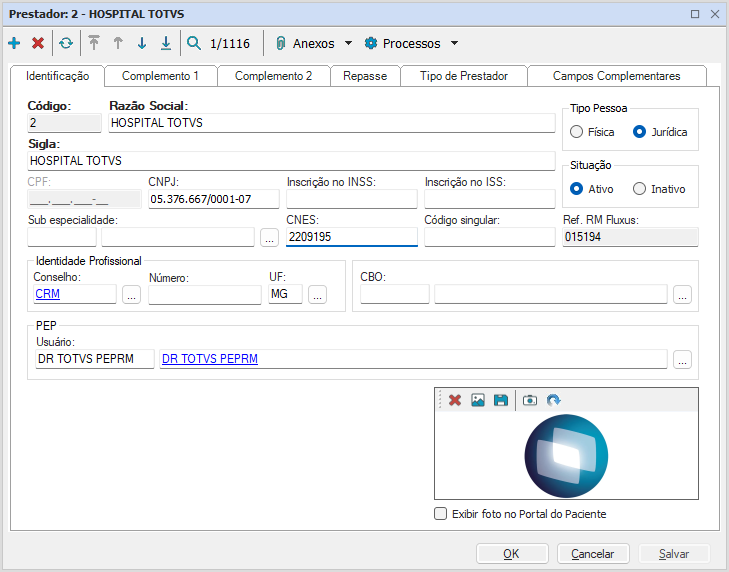The height and width of the screenshot is (572, 729).
Task: Save photo with floppy disk icon
Action: tap(501, 400)
